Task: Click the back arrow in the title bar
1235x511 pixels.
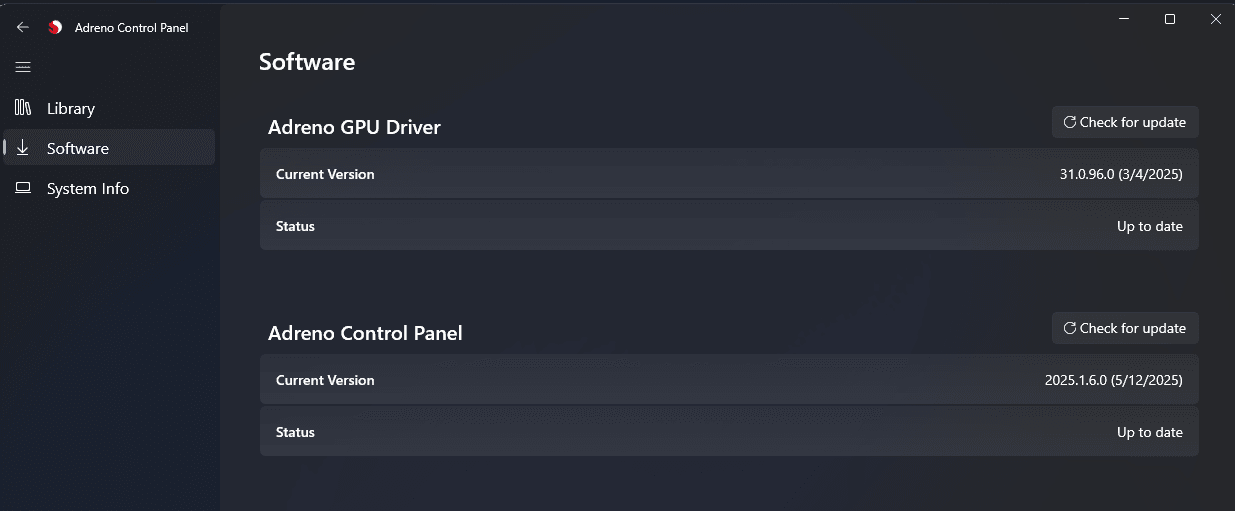Action: 23,27
